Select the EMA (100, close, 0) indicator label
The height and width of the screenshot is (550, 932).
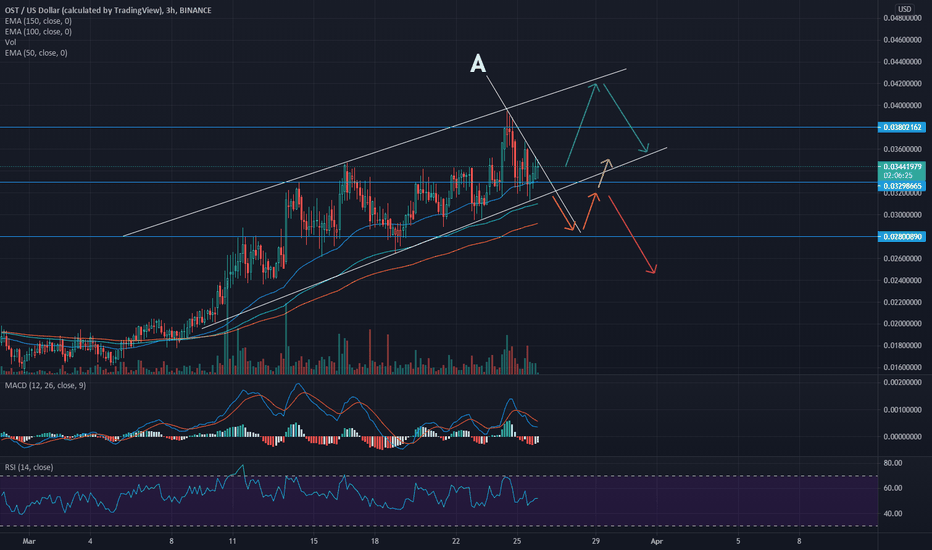38,32
